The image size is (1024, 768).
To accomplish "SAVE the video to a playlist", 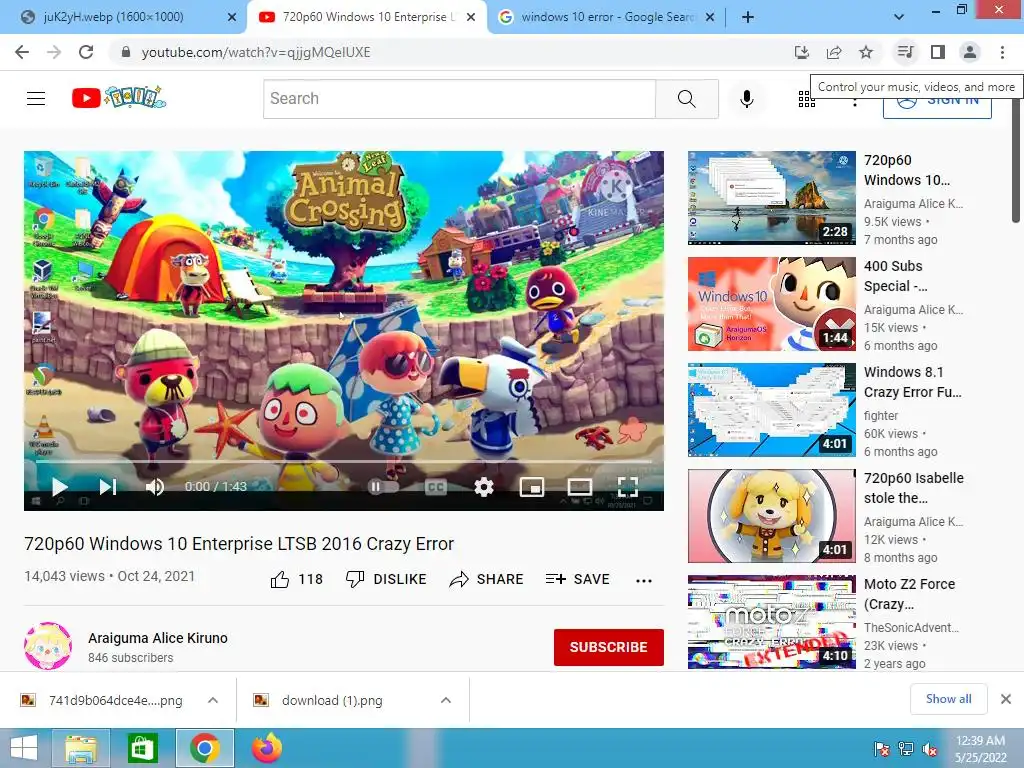I will [x=577, y=579].
